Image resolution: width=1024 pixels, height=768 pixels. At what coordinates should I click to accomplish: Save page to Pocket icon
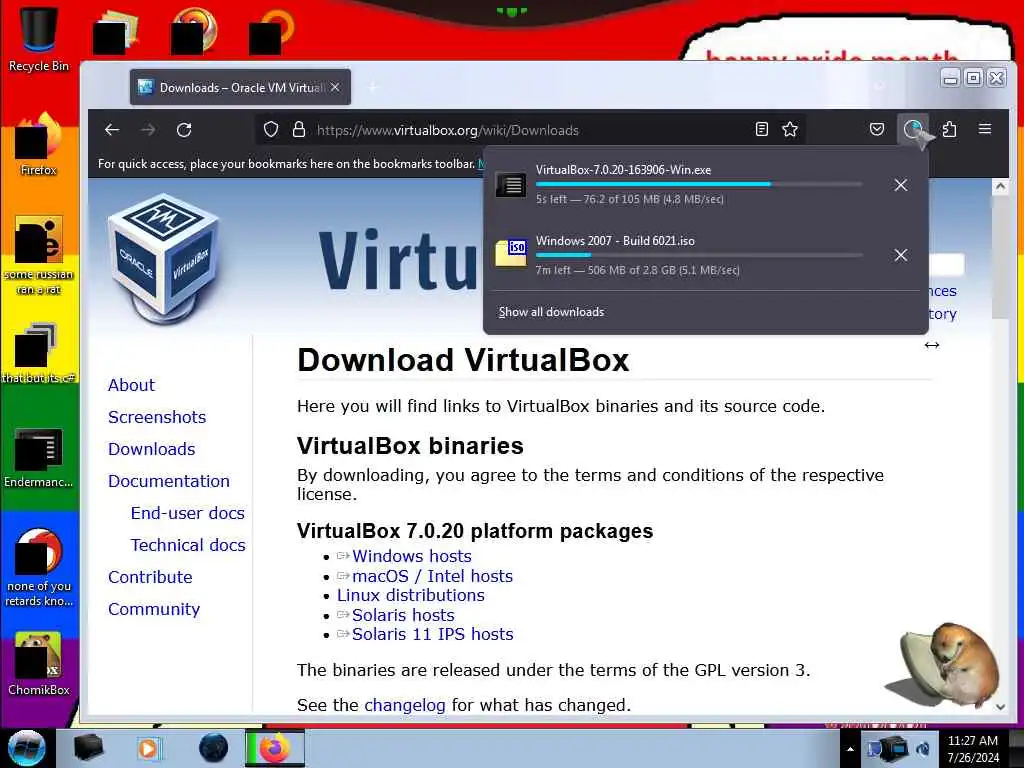[877, 129]
